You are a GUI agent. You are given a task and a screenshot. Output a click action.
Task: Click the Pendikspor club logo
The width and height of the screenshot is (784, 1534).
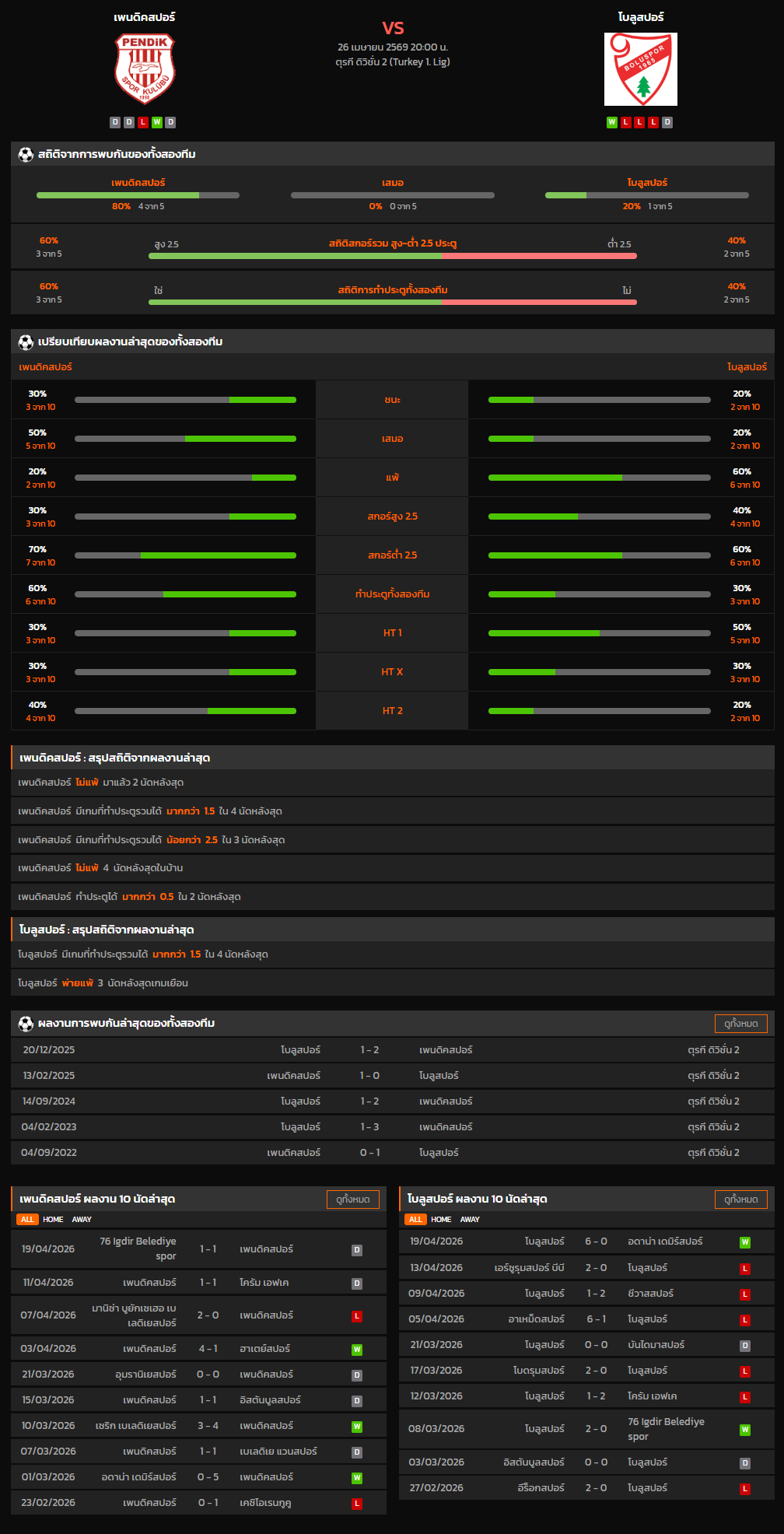(x=145, y=68)
